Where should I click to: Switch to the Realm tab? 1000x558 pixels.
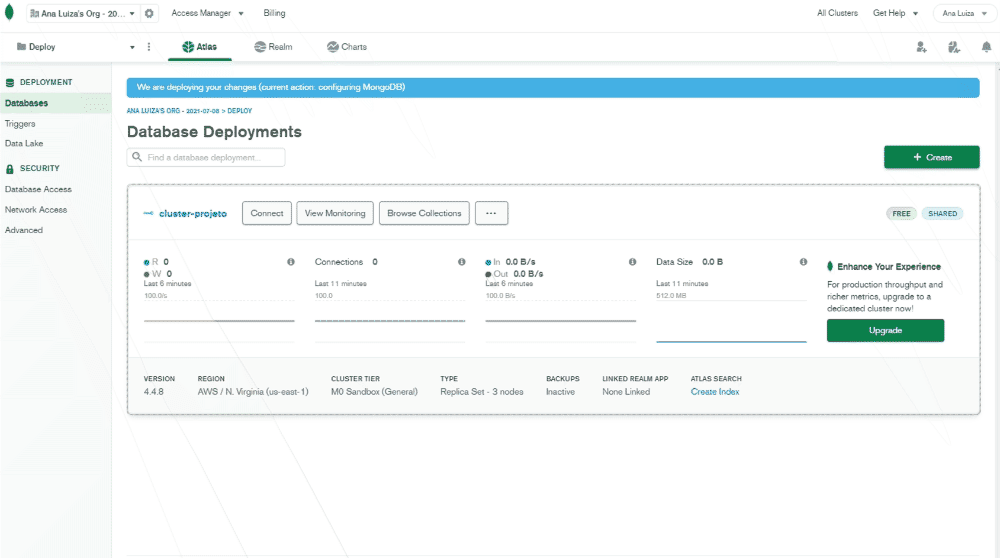[x=273, y=47]
